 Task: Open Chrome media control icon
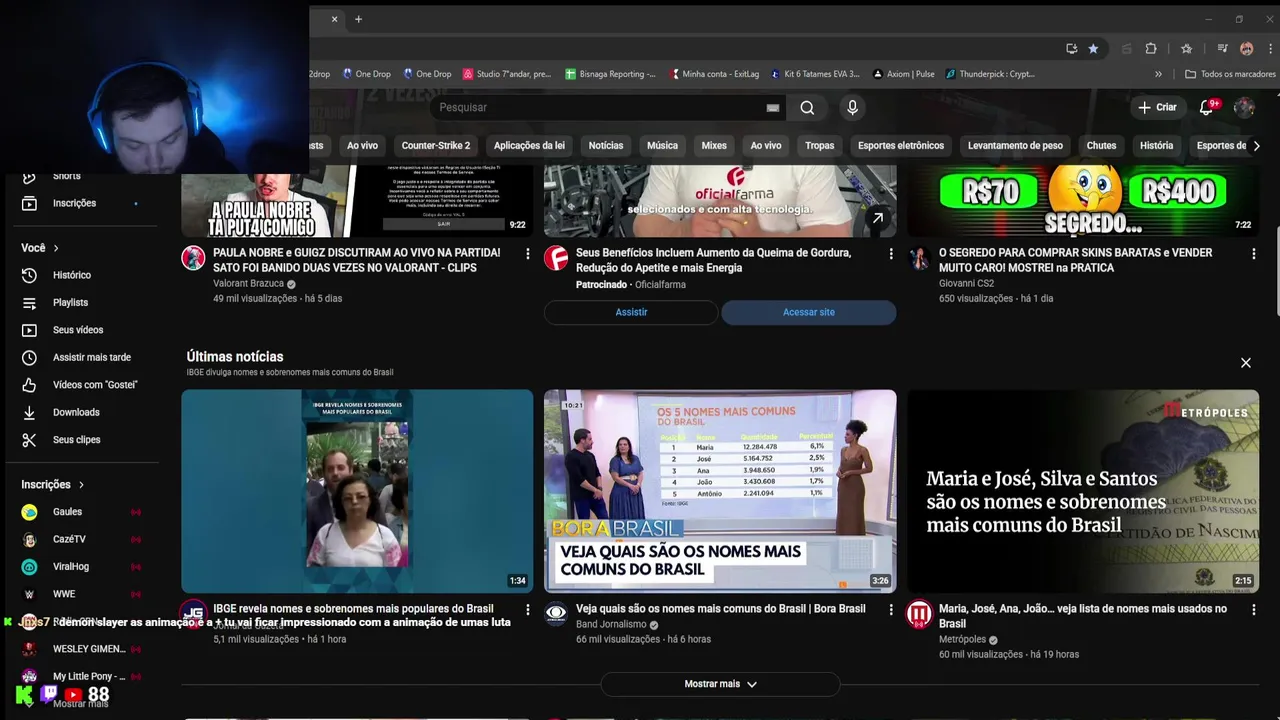point(1222,48)
